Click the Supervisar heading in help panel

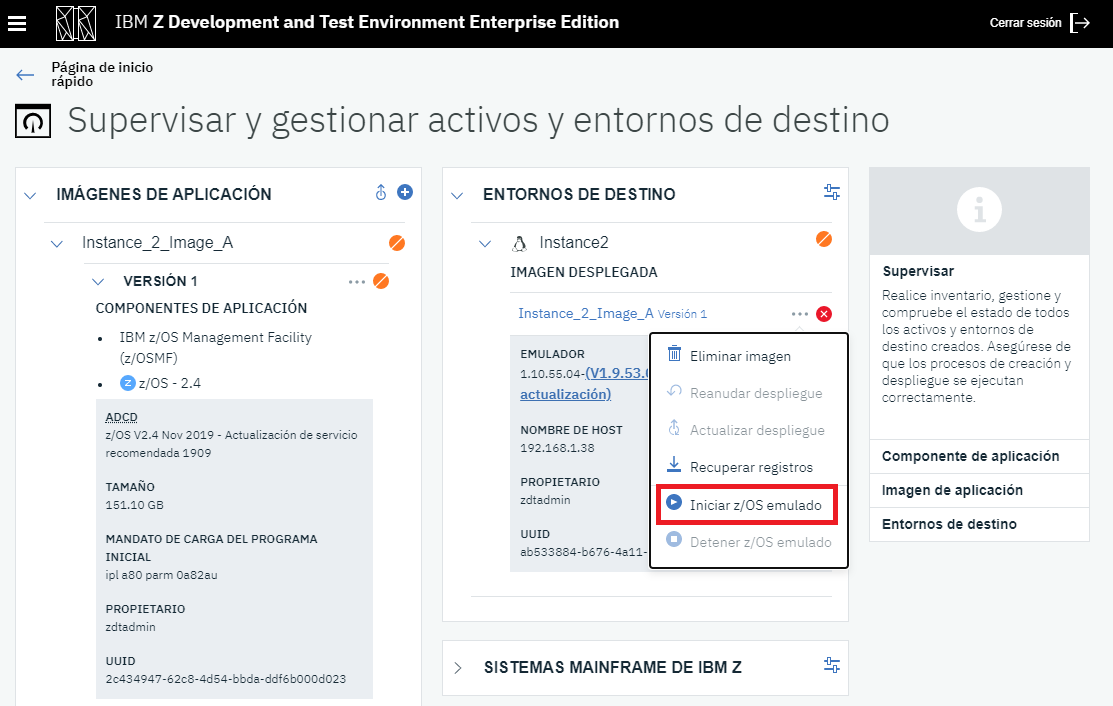click(x=918, y=271)
